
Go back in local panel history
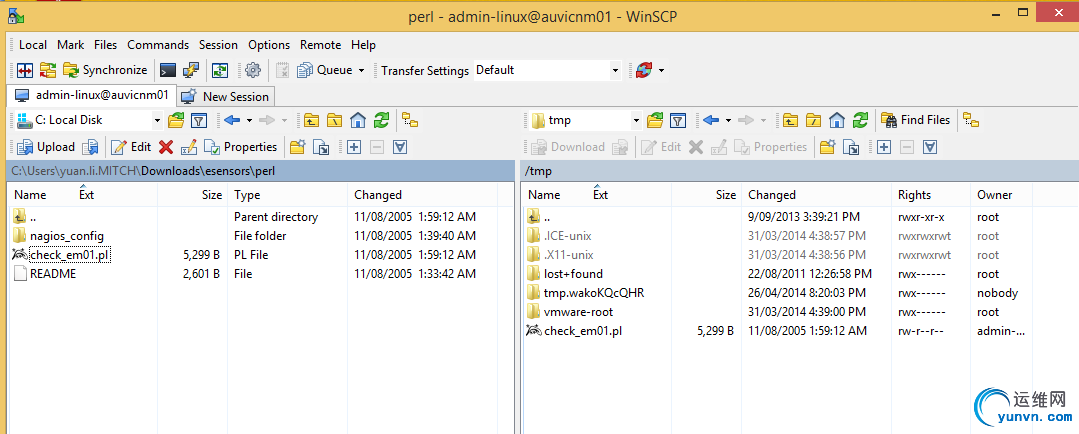tap(233, 120)
